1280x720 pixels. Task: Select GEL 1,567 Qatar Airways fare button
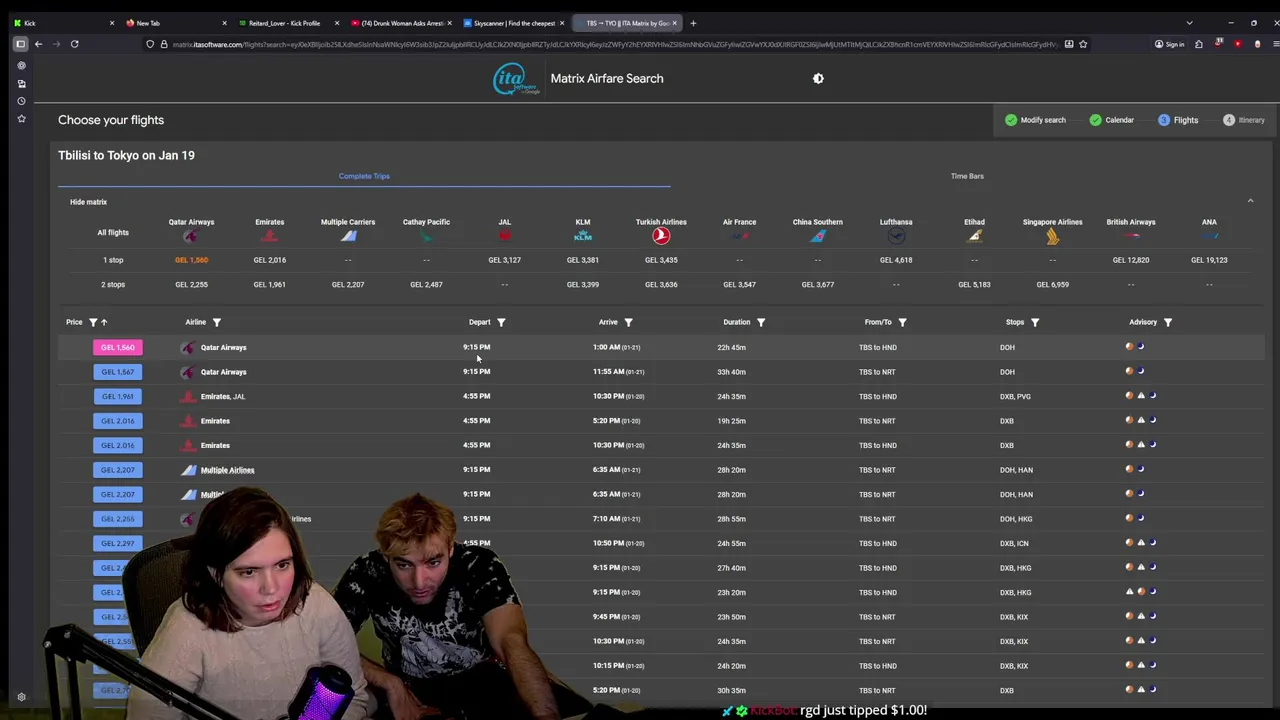pos(118,372)
